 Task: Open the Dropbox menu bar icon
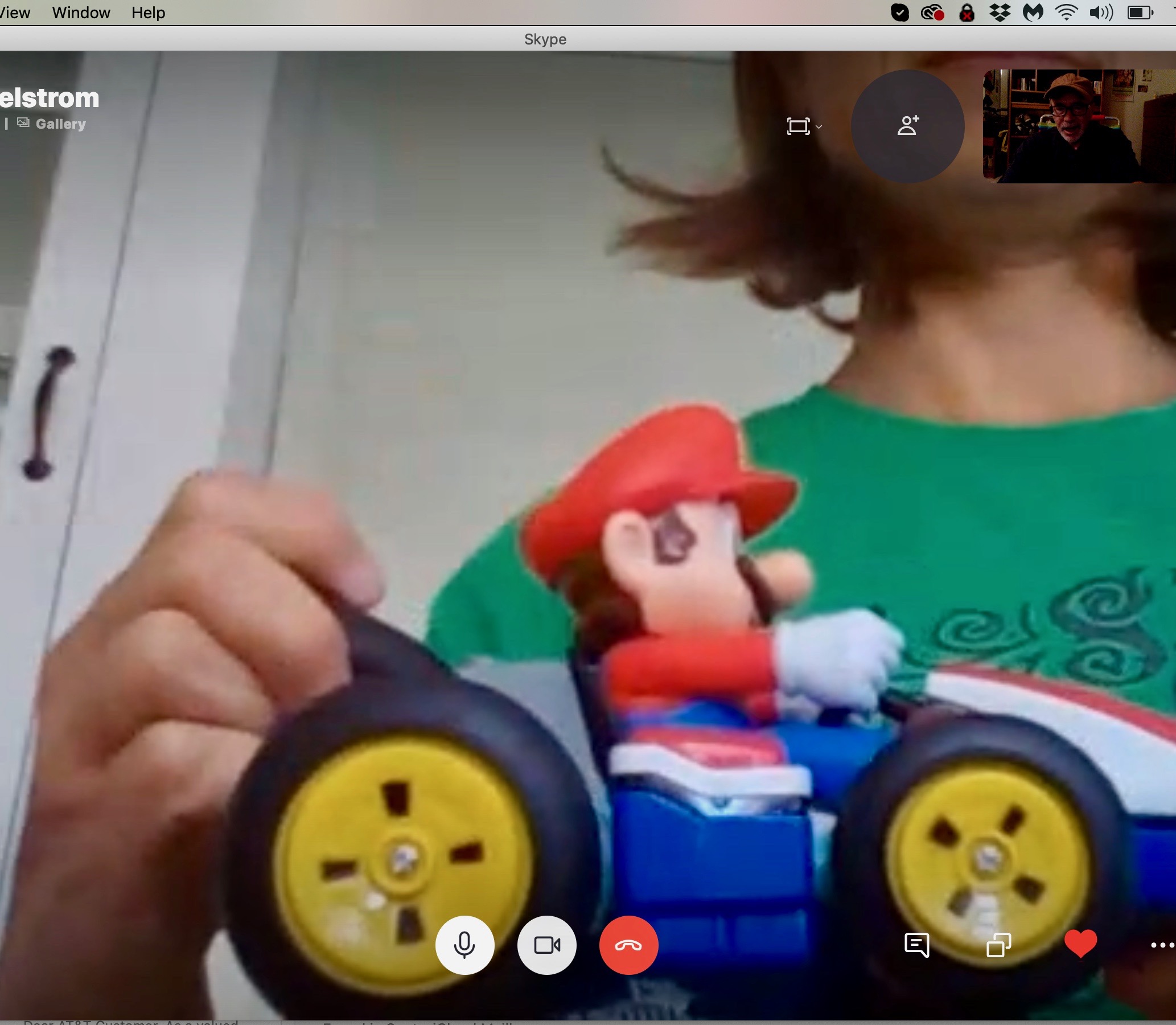tap(1000, 13)
